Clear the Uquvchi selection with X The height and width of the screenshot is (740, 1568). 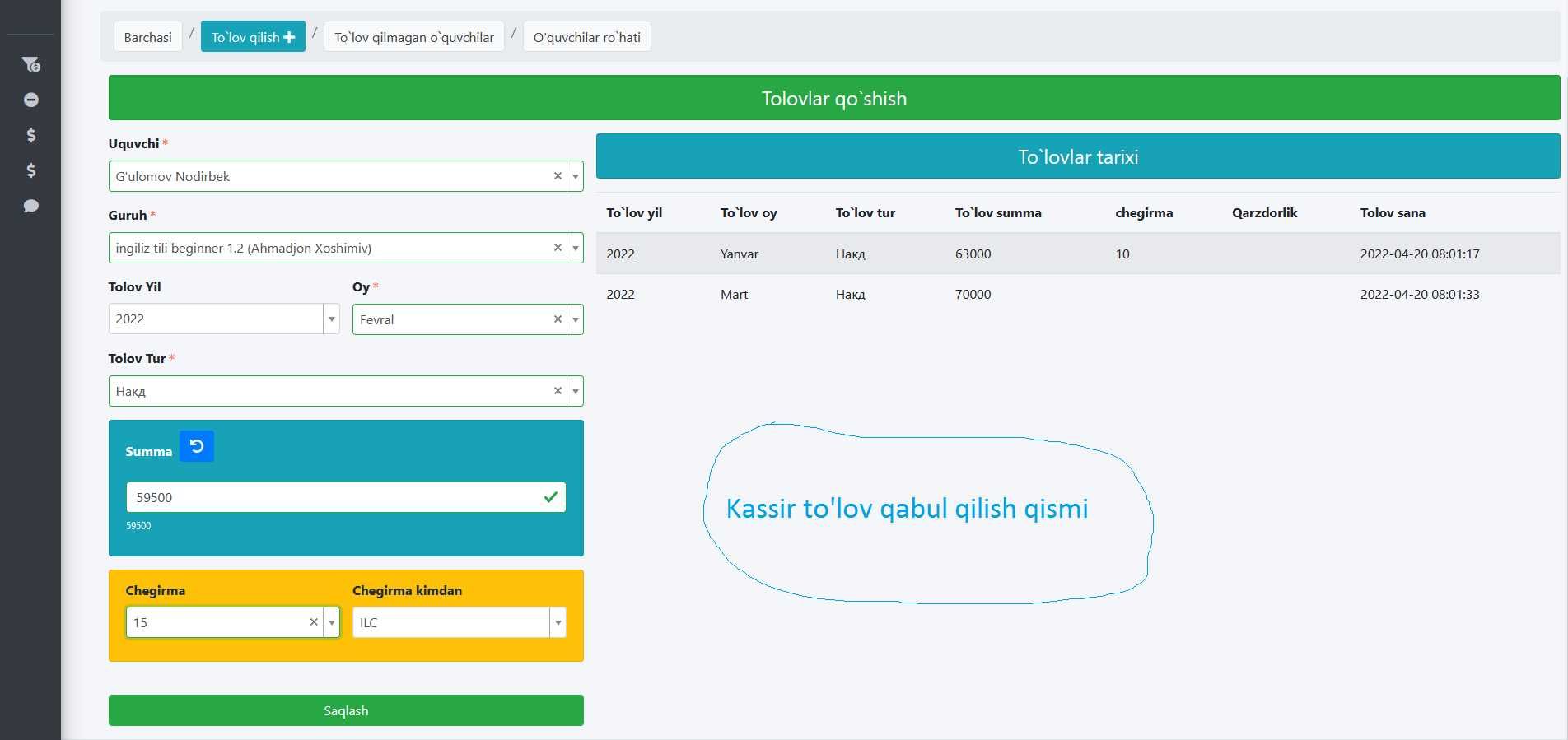coord(558,176)
